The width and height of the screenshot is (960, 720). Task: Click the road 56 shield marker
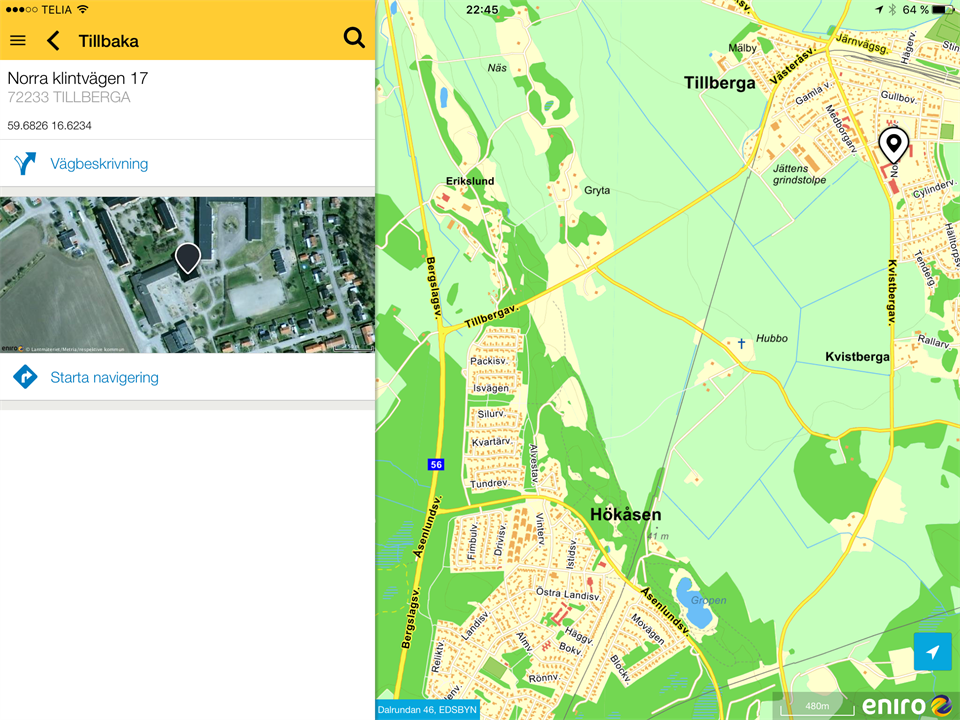point(435,464)
